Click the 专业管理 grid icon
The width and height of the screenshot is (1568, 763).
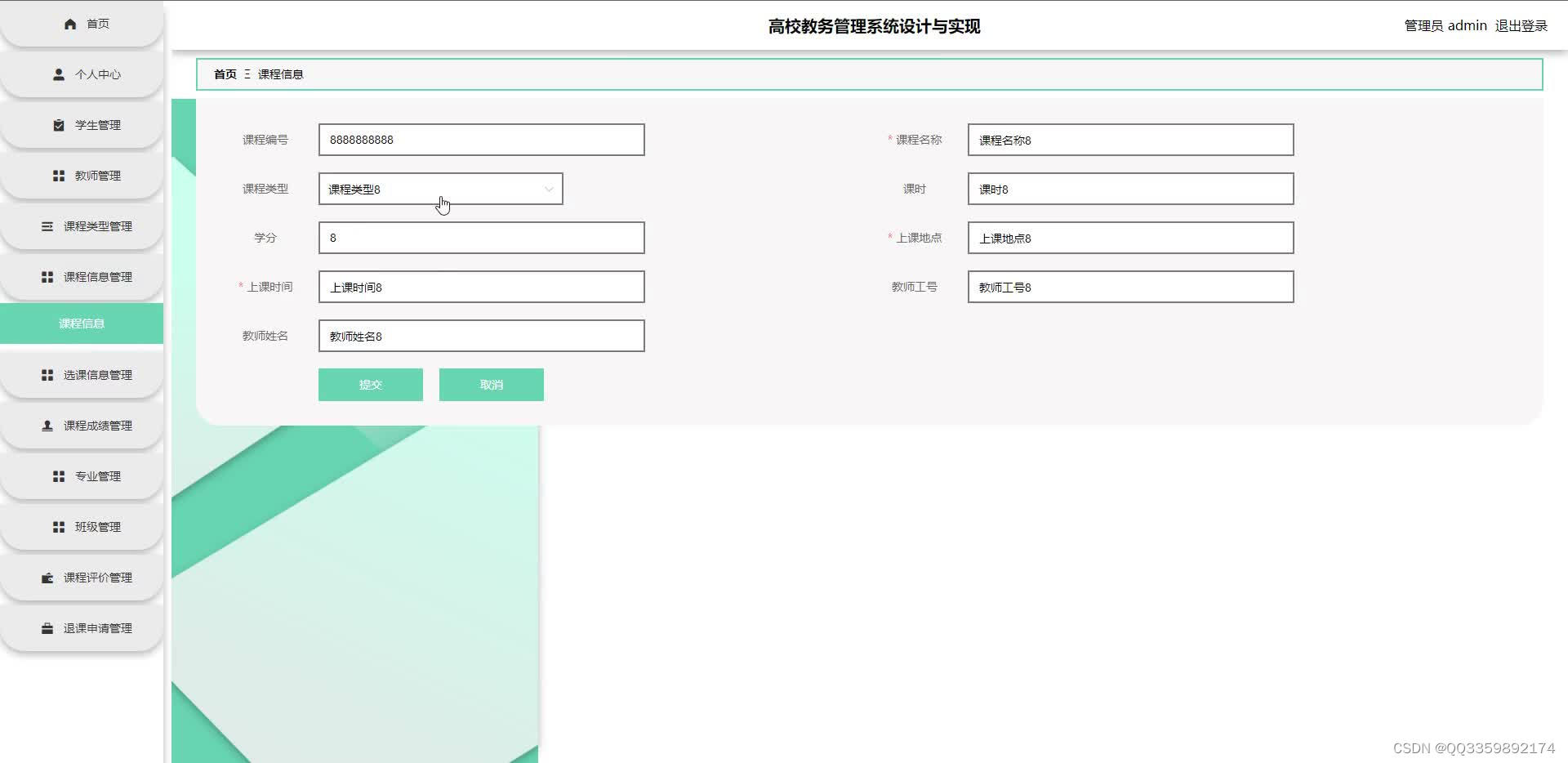point(59,476)
